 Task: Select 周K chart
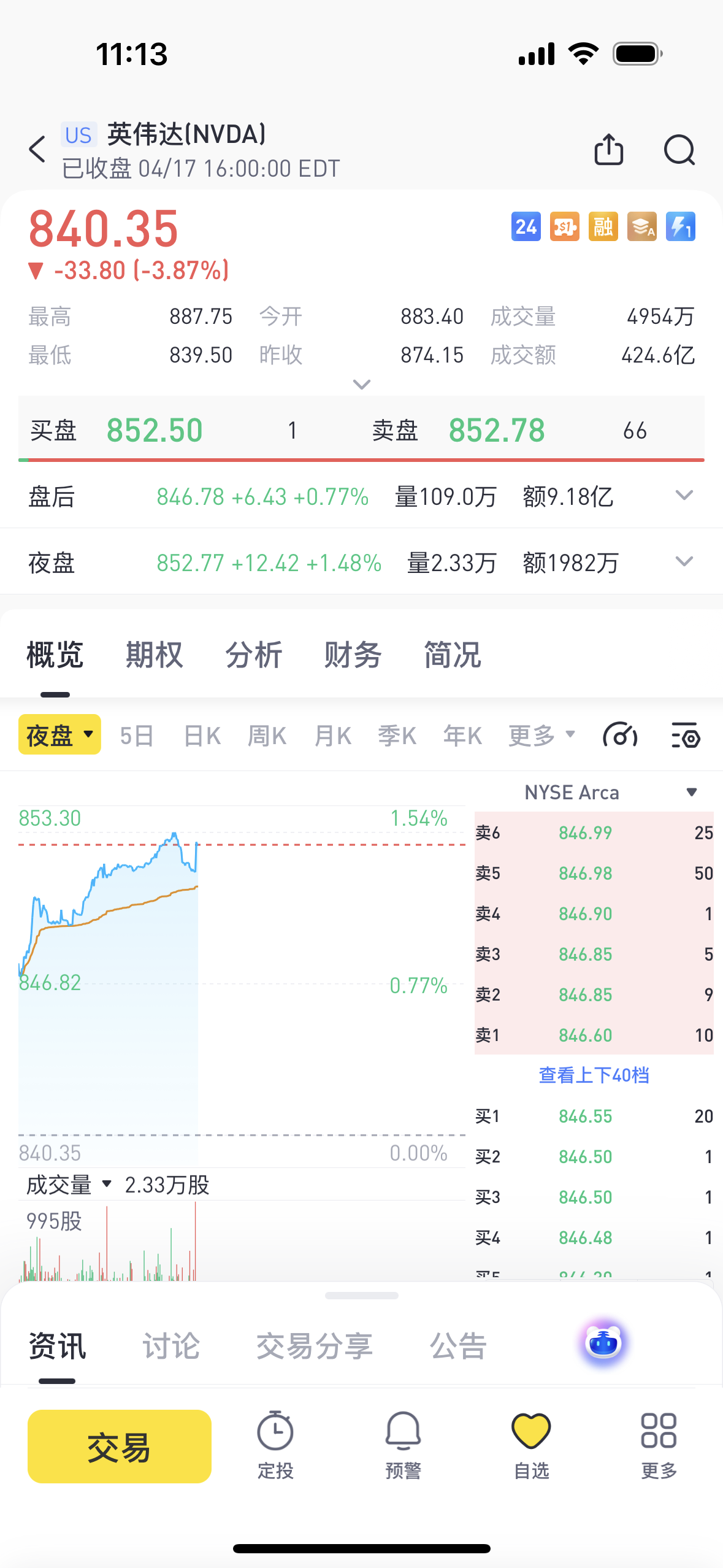click(x=267, y=735)
